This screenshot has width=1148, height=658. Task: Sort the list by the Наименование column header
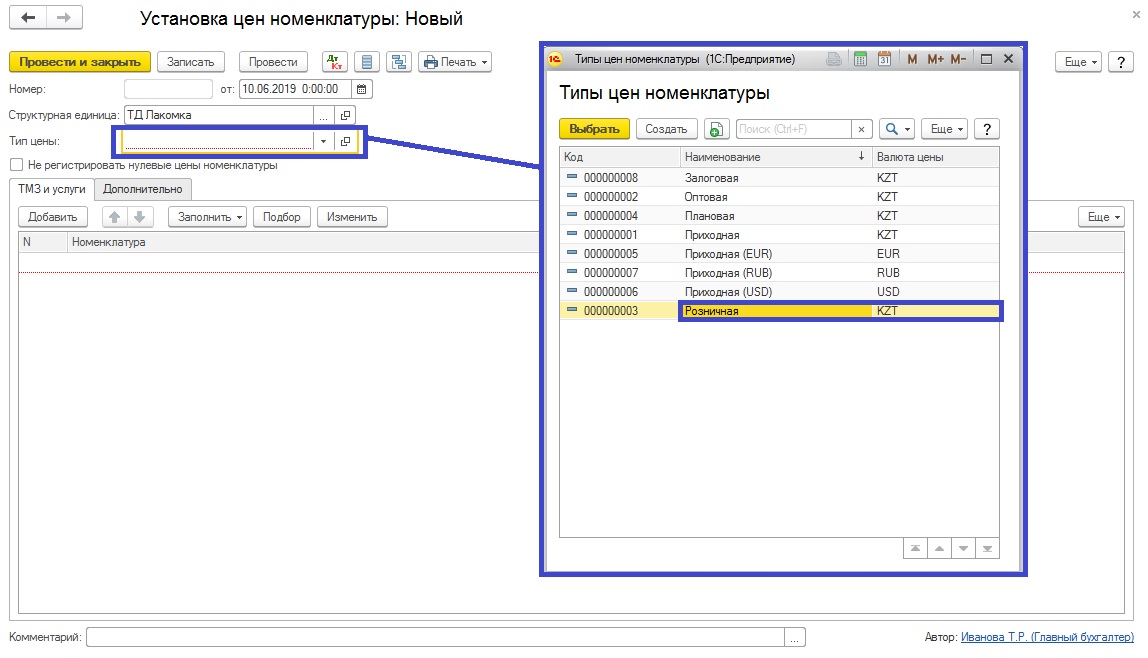pos(775,157)
